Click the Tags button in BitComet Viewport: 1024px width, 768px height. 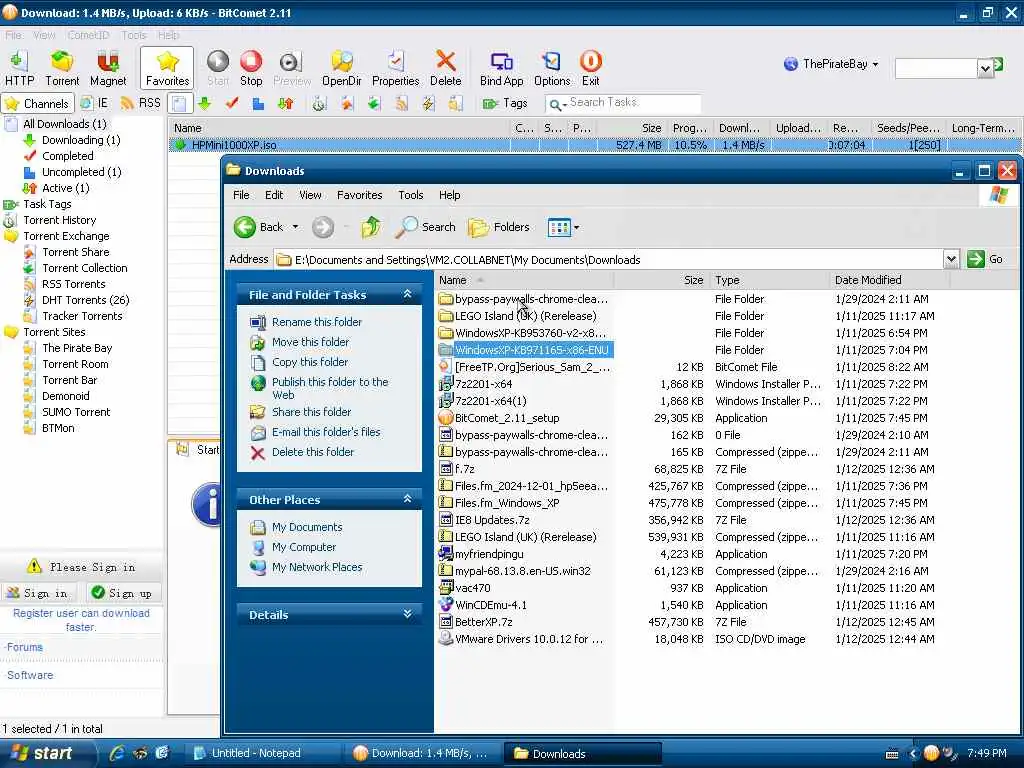pyautogui.click(x=505, y=103)
